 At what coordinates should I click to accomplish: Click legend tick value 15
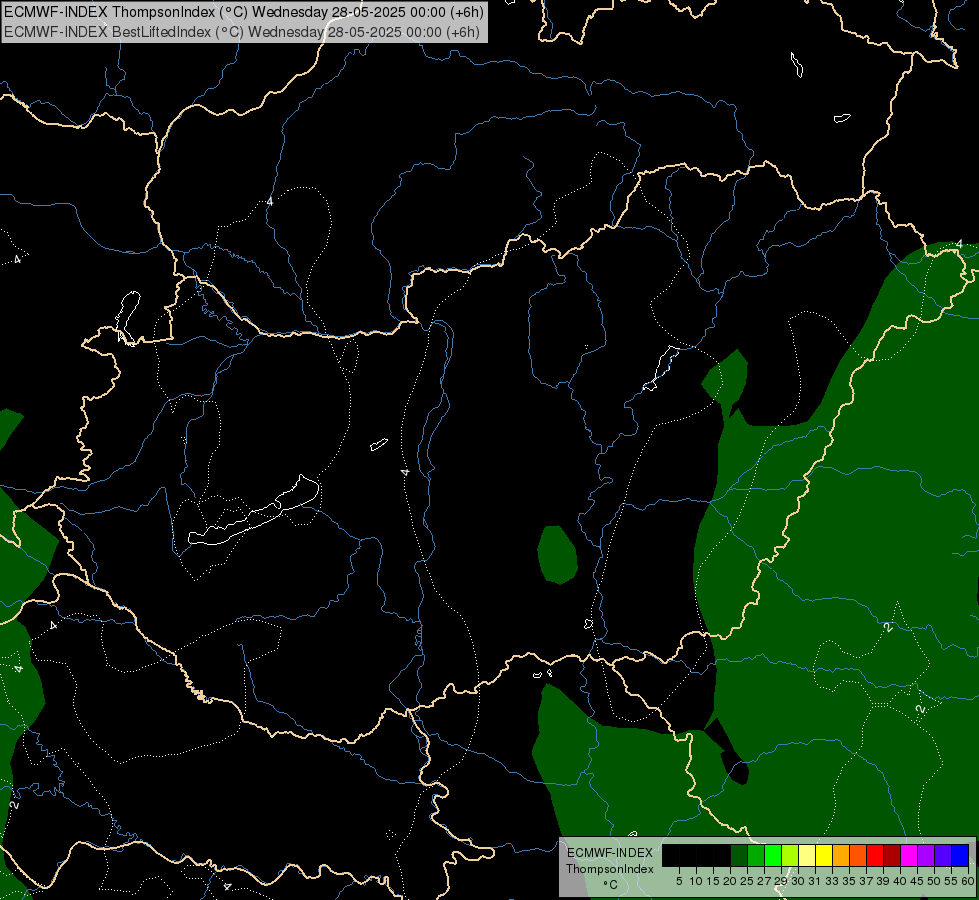713,881
